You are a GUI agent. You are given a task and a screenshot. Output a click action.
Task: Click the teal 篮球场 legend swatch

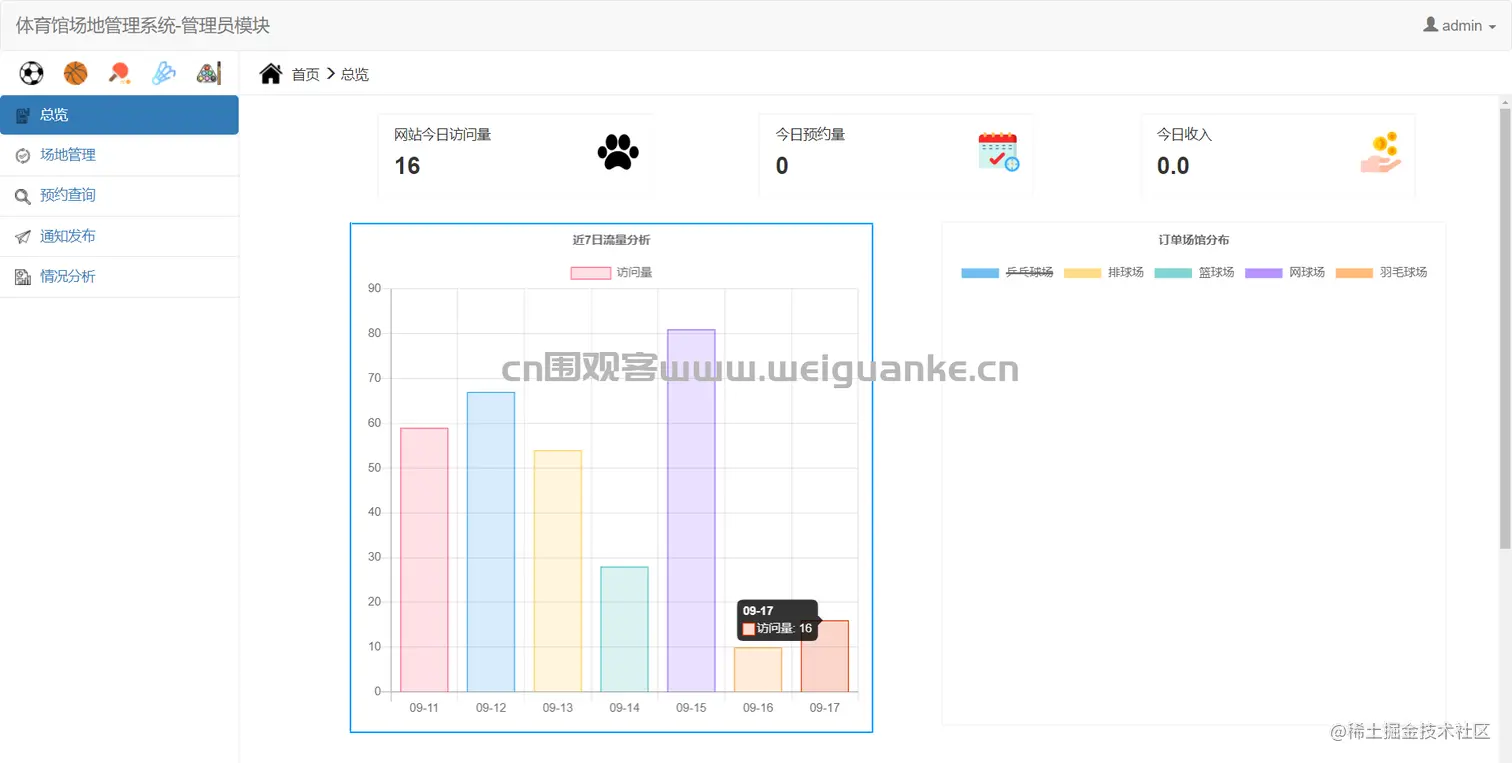[1173, 273]
